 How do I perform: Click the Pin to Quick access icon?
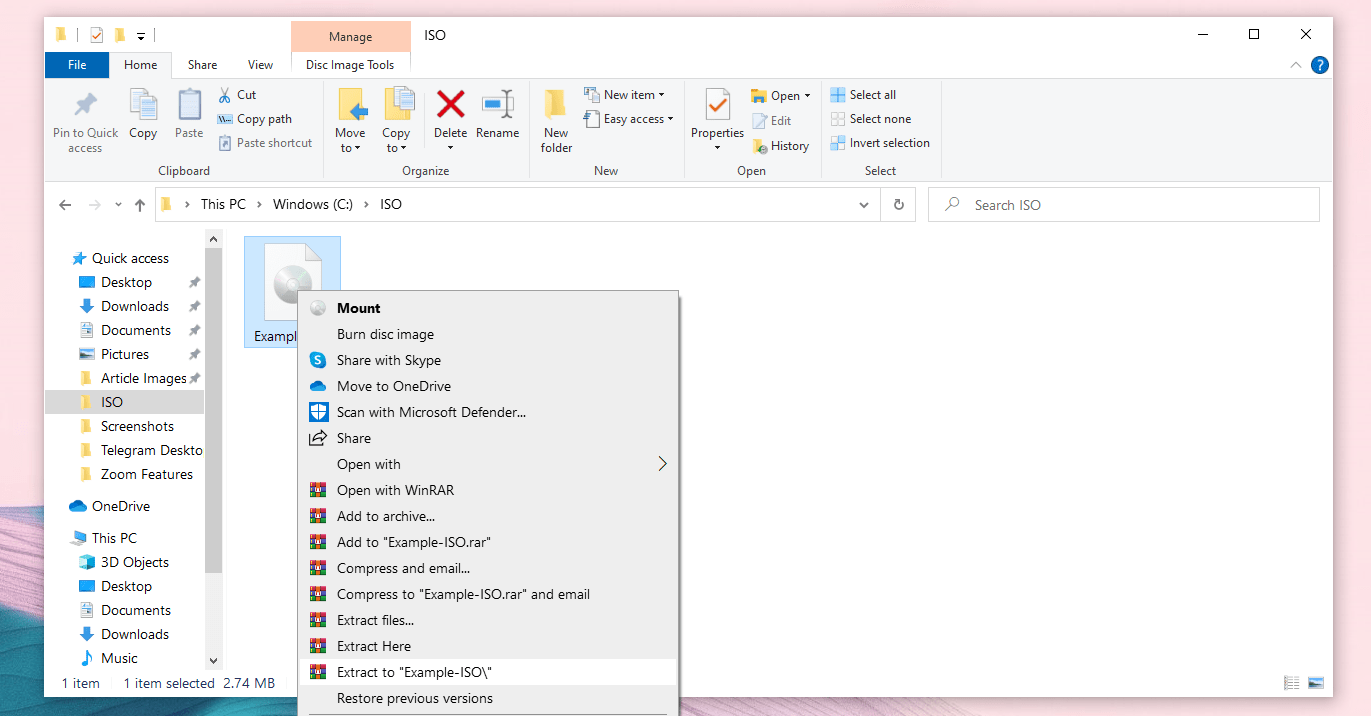85,105
